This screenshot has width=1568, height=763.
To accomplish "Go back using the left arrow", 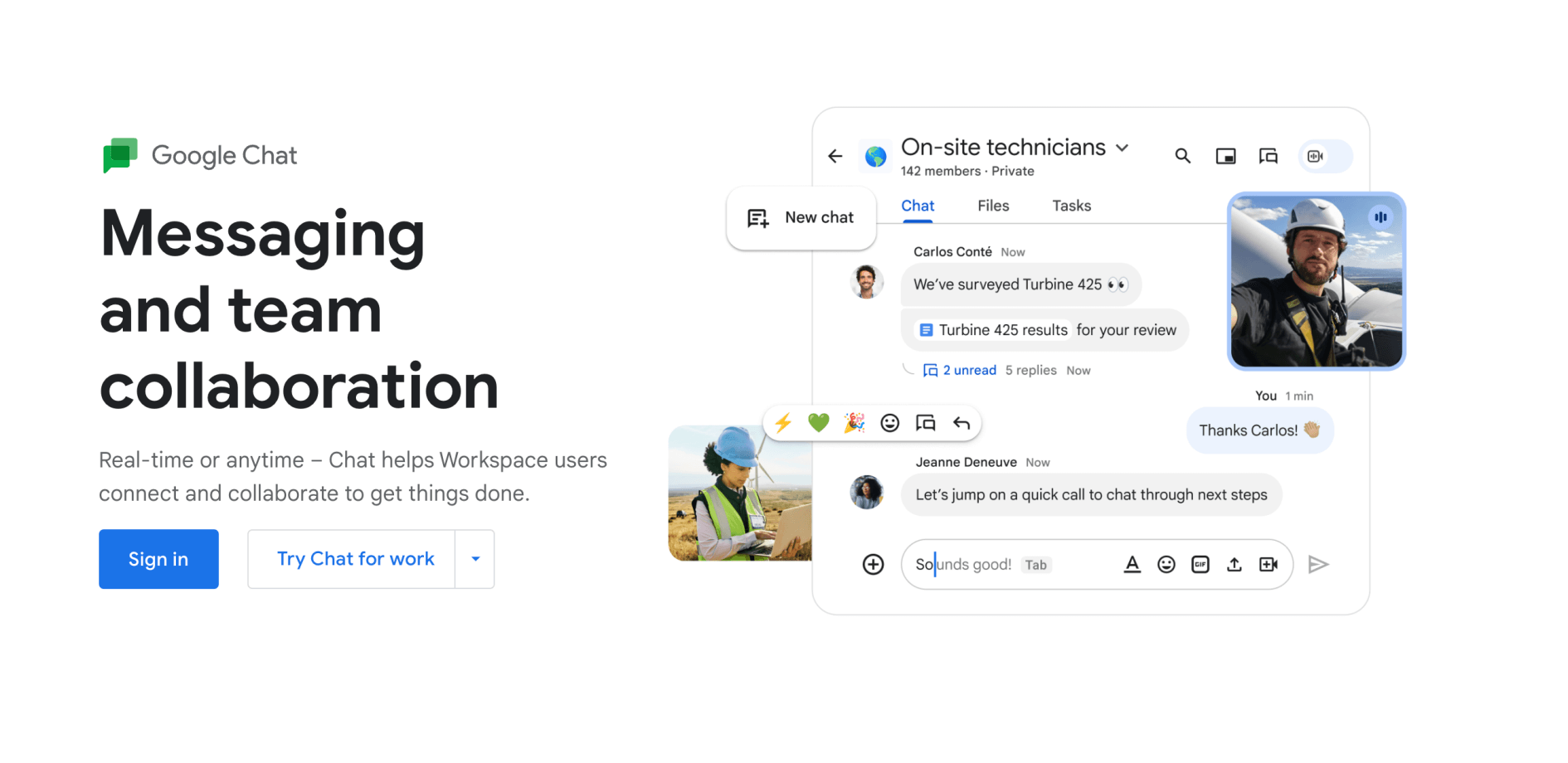I will [x=835, y=156].
